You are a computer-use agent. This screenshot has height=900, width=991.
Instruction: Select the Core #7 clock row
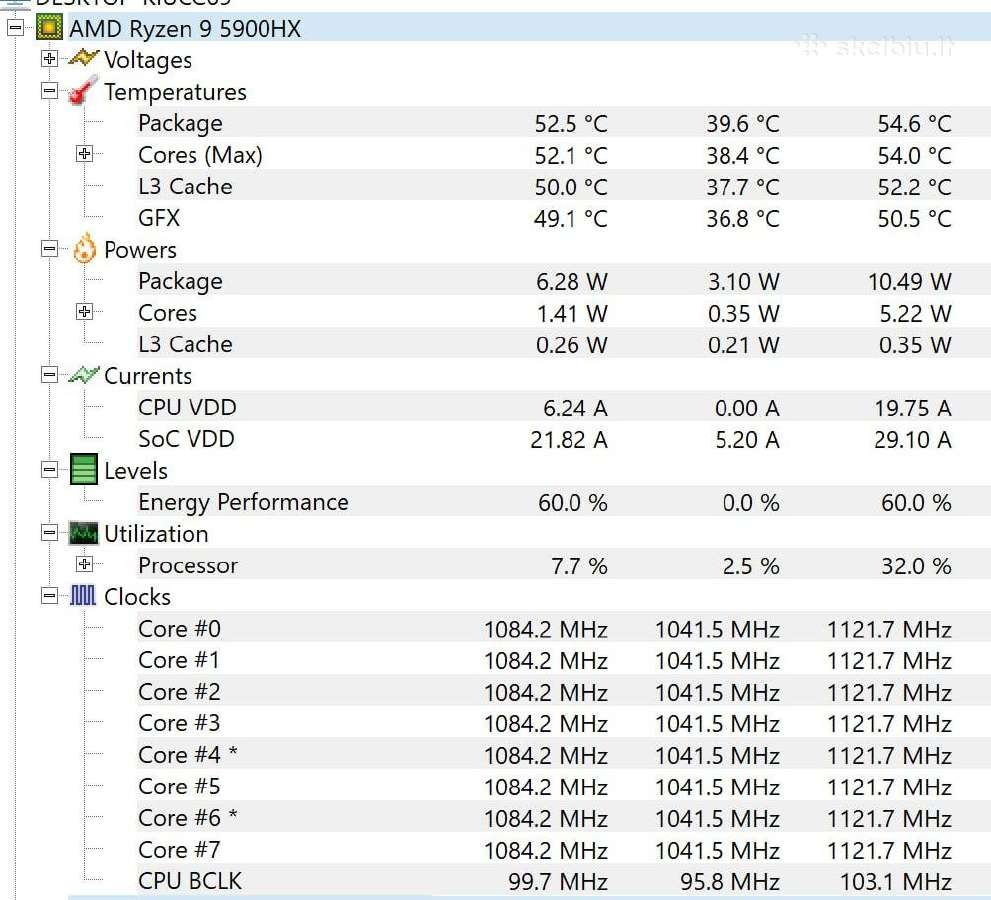tap(564, 849)
